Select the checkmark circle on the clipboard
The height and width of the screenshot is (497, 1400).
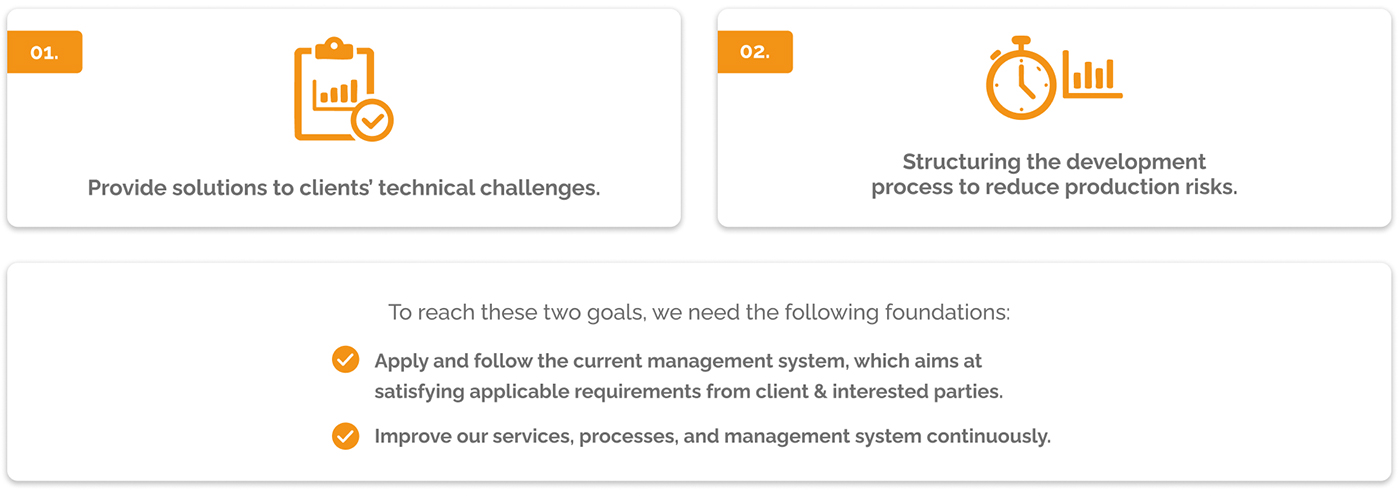pyautogui.click(x=372, y=121)
